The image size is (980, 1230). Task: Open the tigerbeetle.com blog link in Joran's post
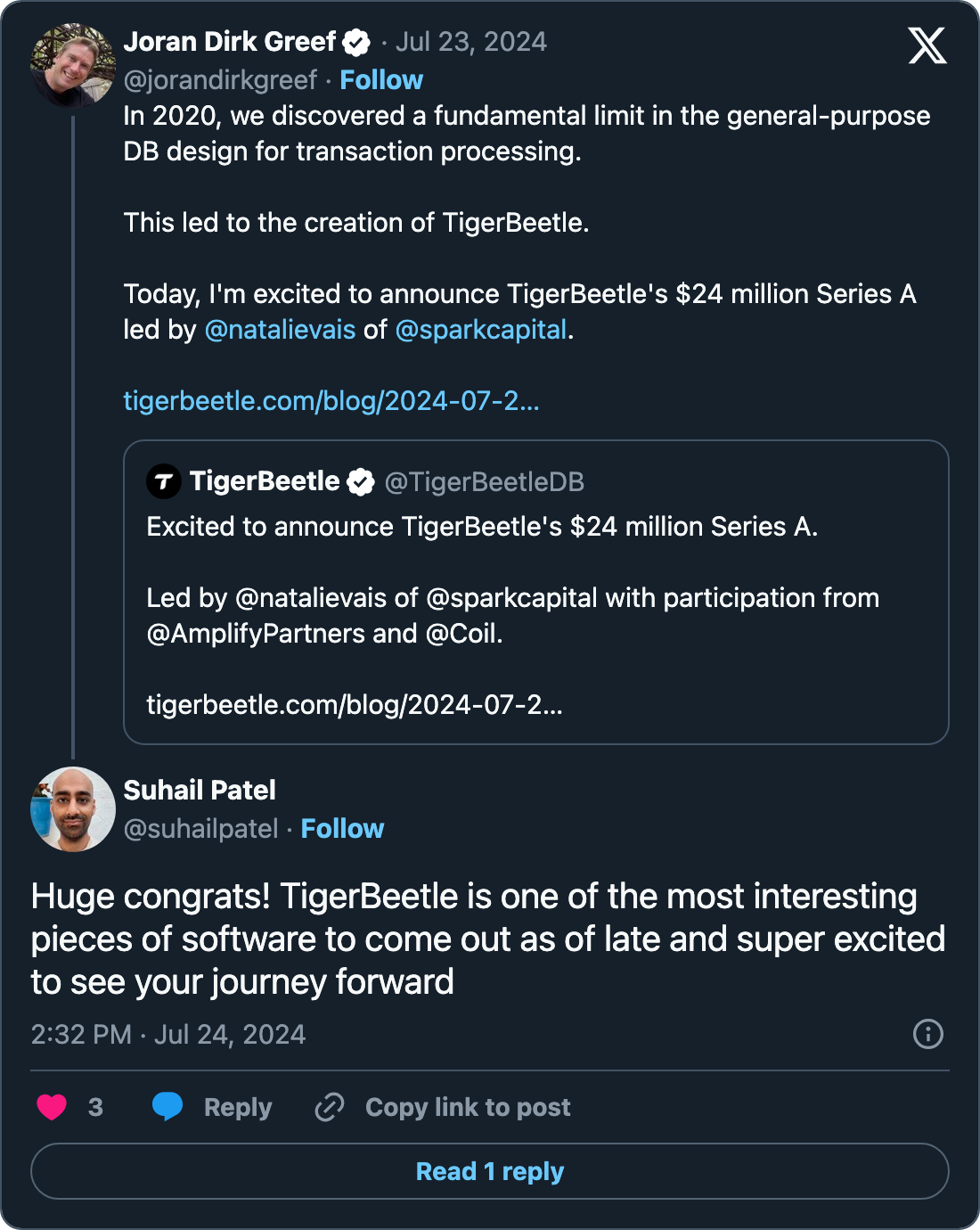click(331, 401)
